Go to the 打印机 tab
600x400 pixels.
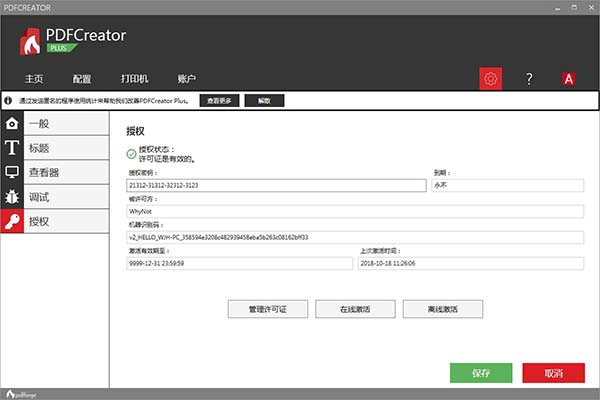(134, 79)
